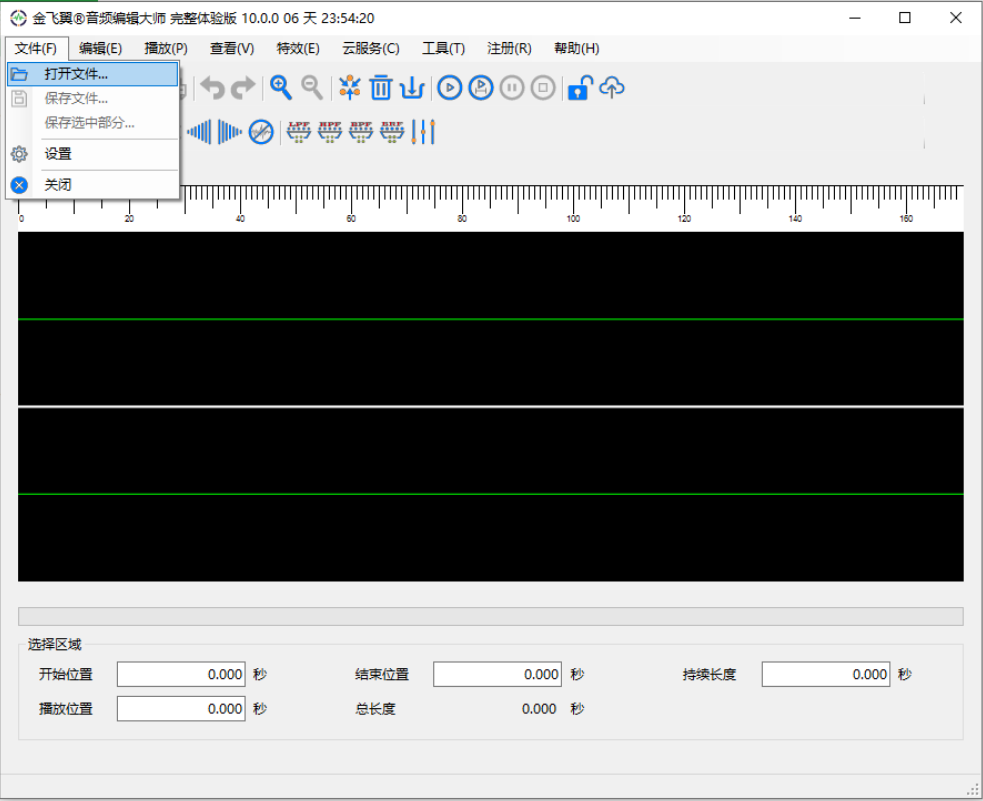983x801 pixels.
Task: Click the zoom in magnifier icon
Action: pyautogui.click(x=281, y=88)
